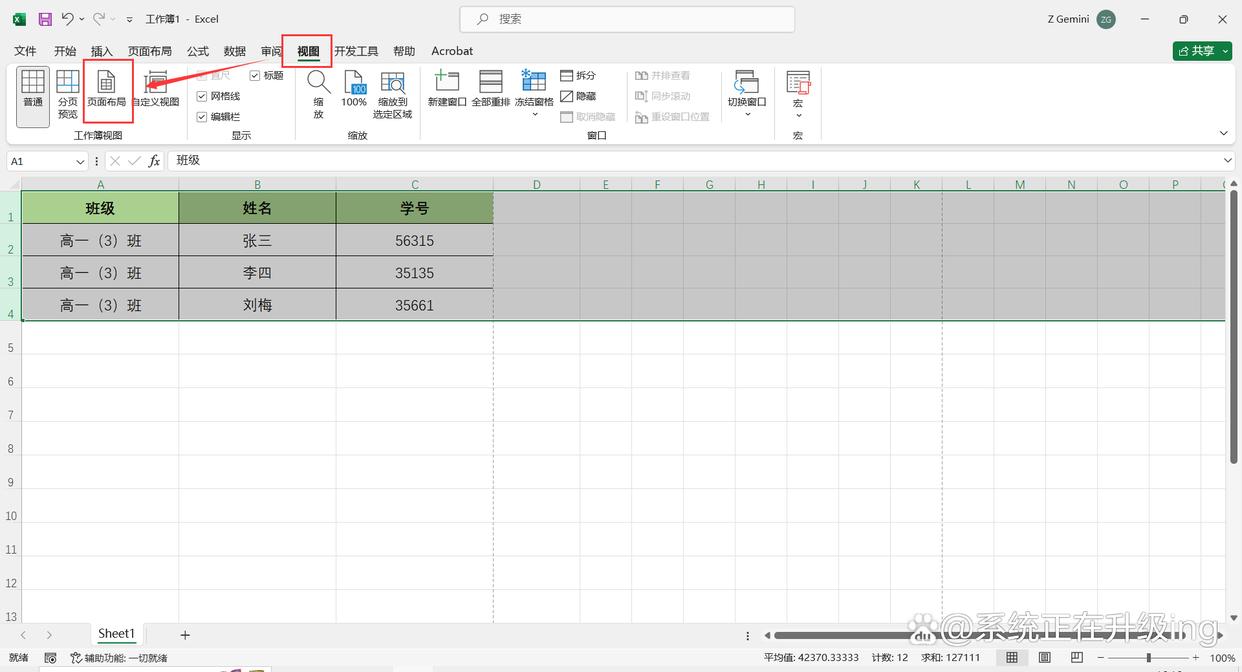1242x672 pixels.
Task: Expand the formula bar with its chevron
Action: pyautogui.click(x=1229, y=161)
